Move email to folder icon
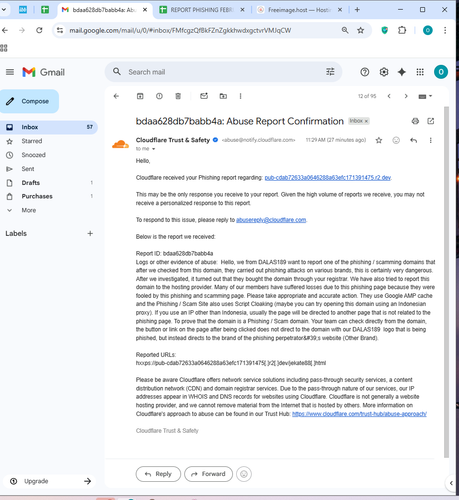 (223, 96)
